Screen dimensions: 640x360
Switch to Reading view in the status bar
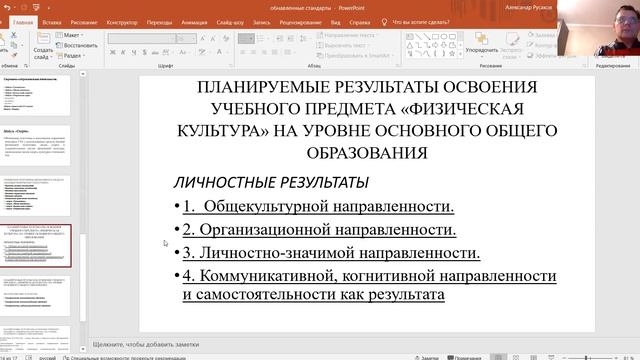coord(533,358)
